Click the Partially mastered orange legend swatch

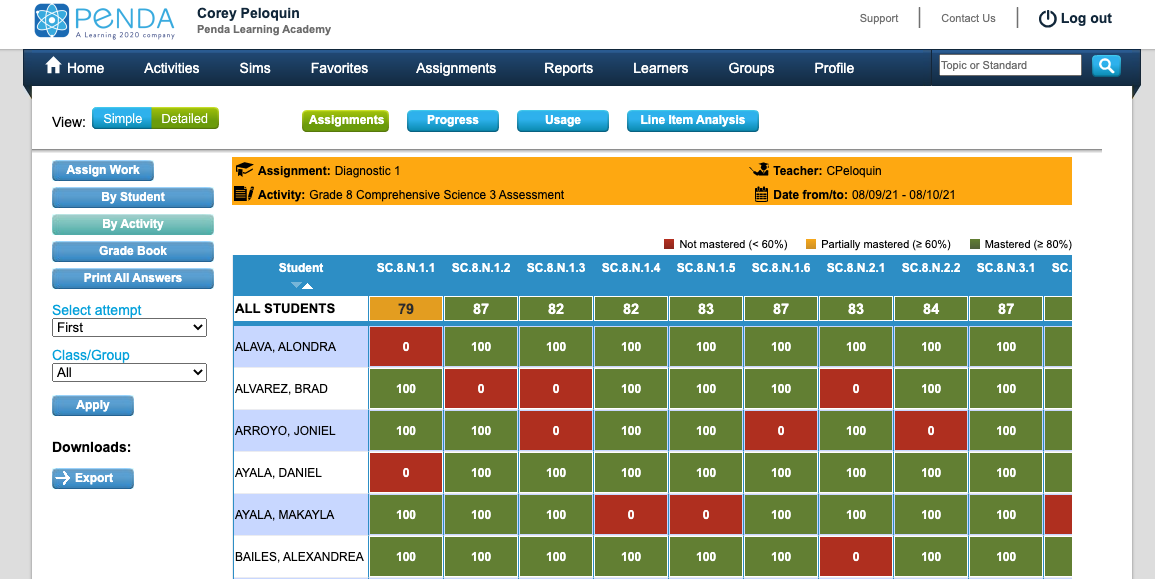(811, 244)
